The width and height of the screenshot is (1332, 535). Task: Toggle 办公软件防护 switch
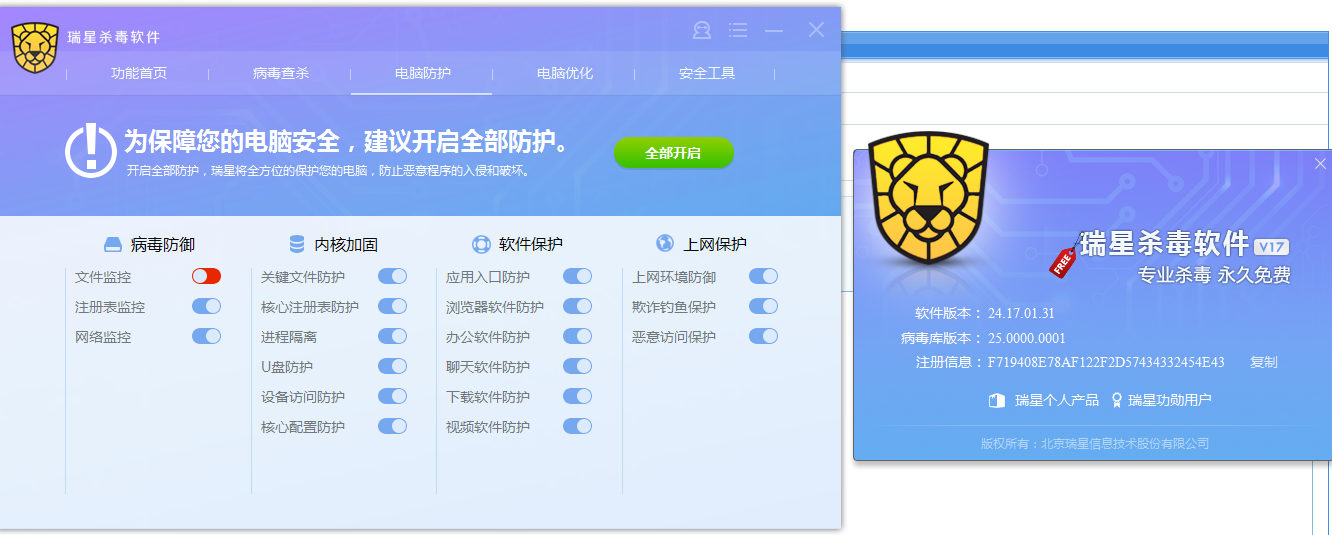[577, 336]
